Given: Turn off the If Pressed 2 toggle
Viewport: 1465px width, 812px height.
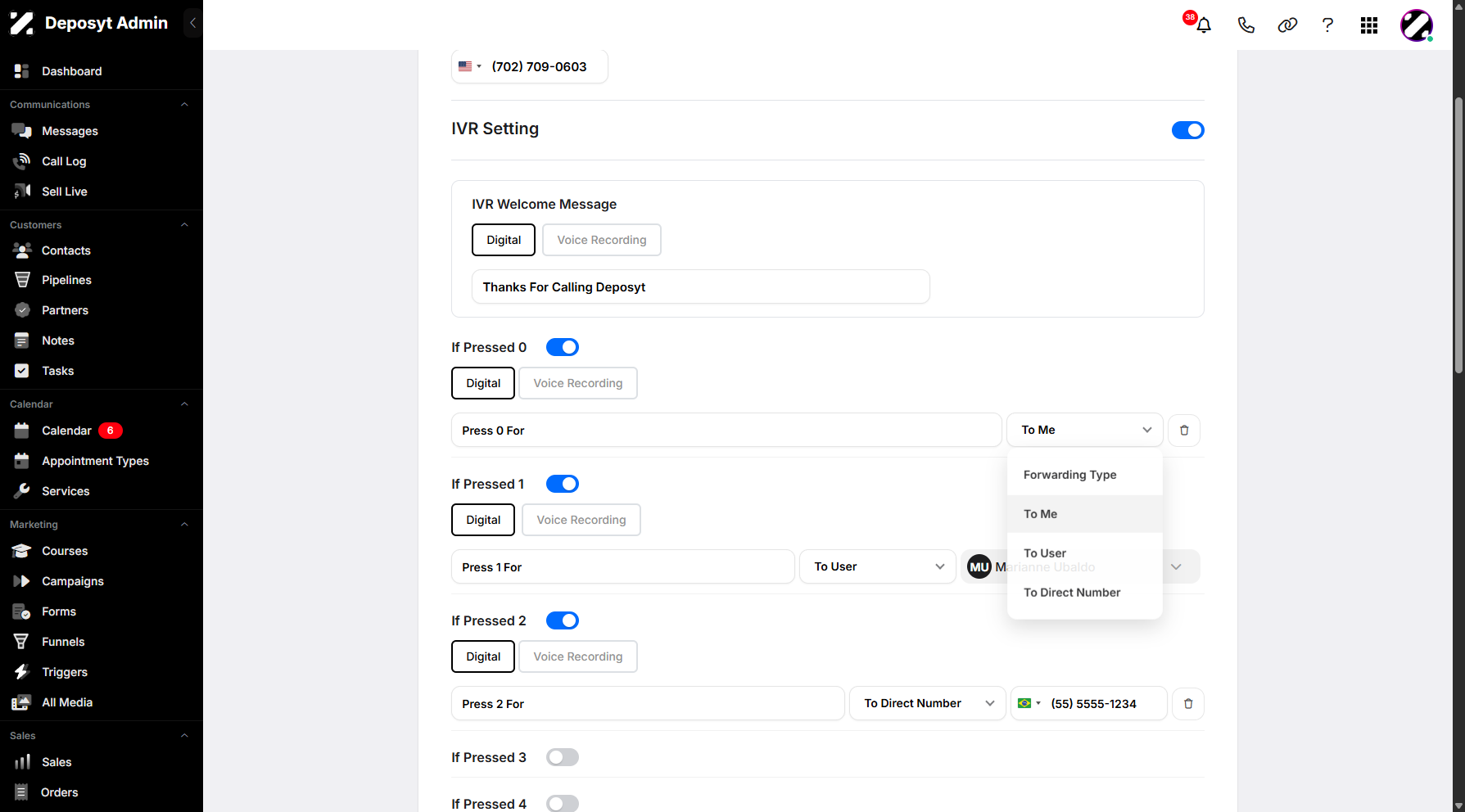Looking at the screenshot, I should click(x=563, y=620).
